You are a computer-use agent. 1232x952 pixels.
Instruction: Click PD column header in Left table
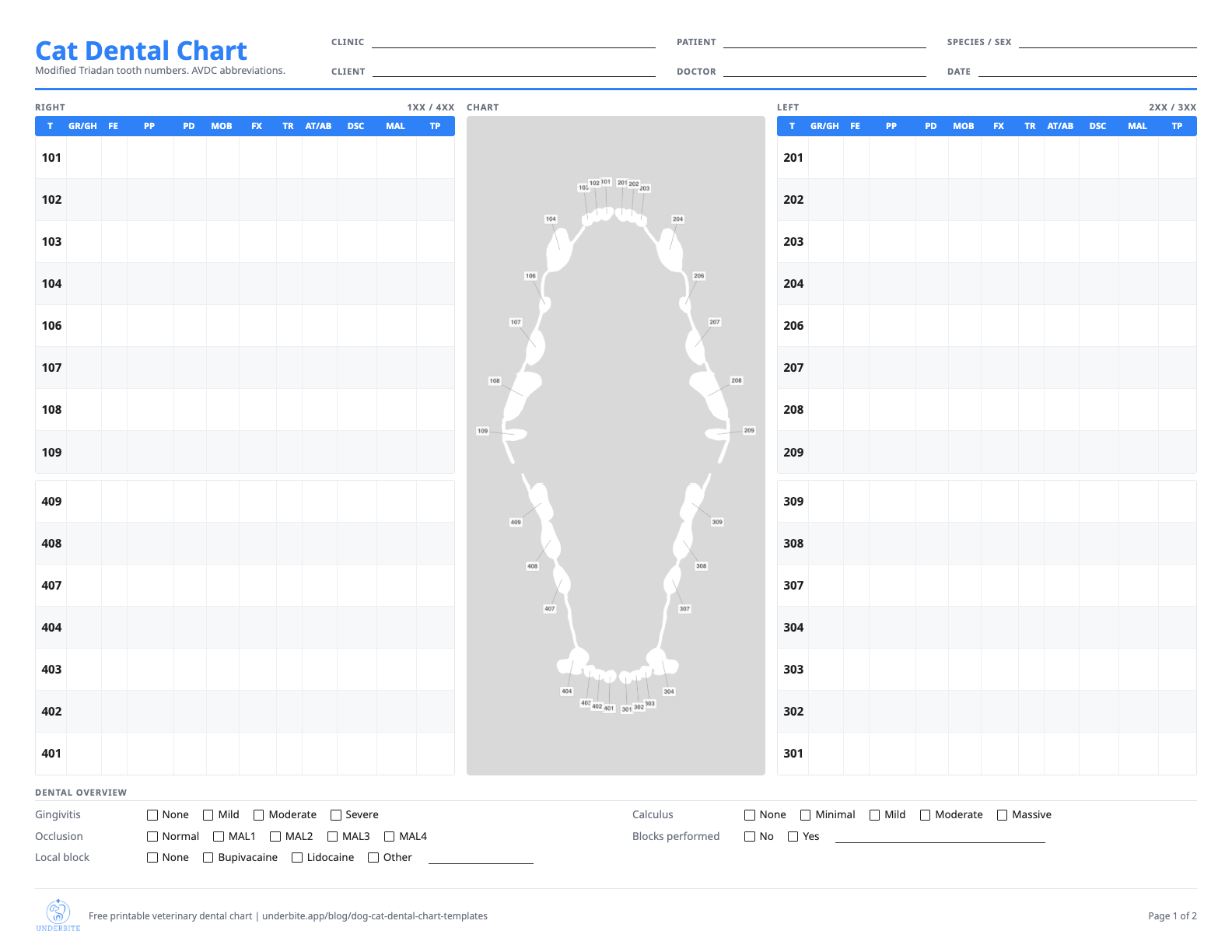(x=931, y=126)
